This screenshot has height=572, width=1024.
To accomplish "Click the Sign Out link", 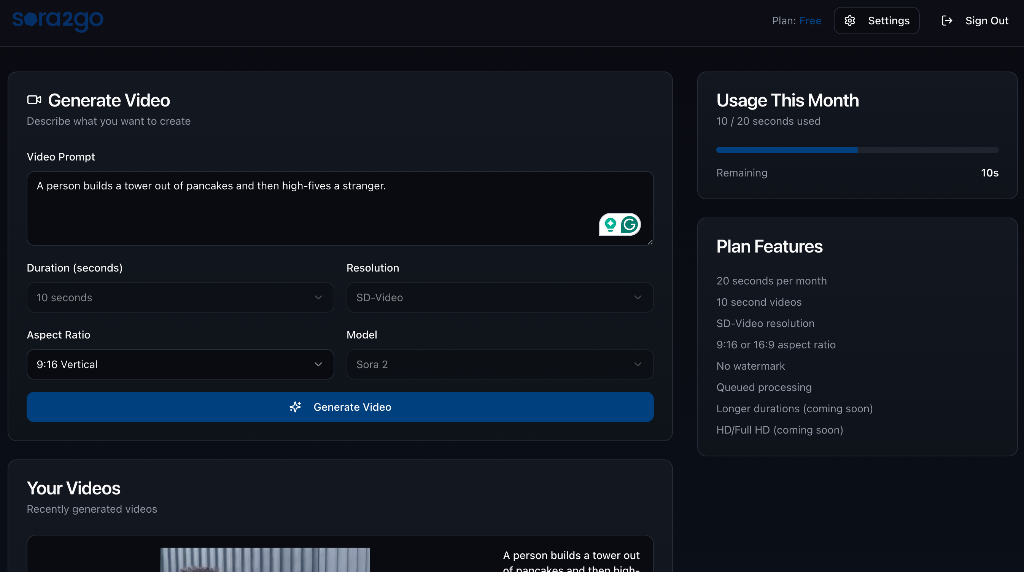I will tap(986, 21).
